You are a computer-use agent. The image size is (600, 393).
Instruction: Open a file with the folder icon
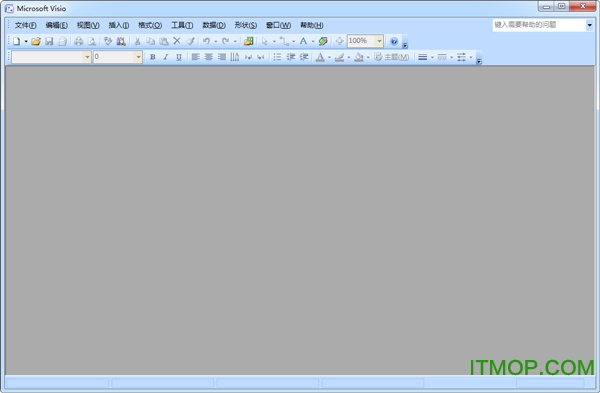tap(36, 41)
